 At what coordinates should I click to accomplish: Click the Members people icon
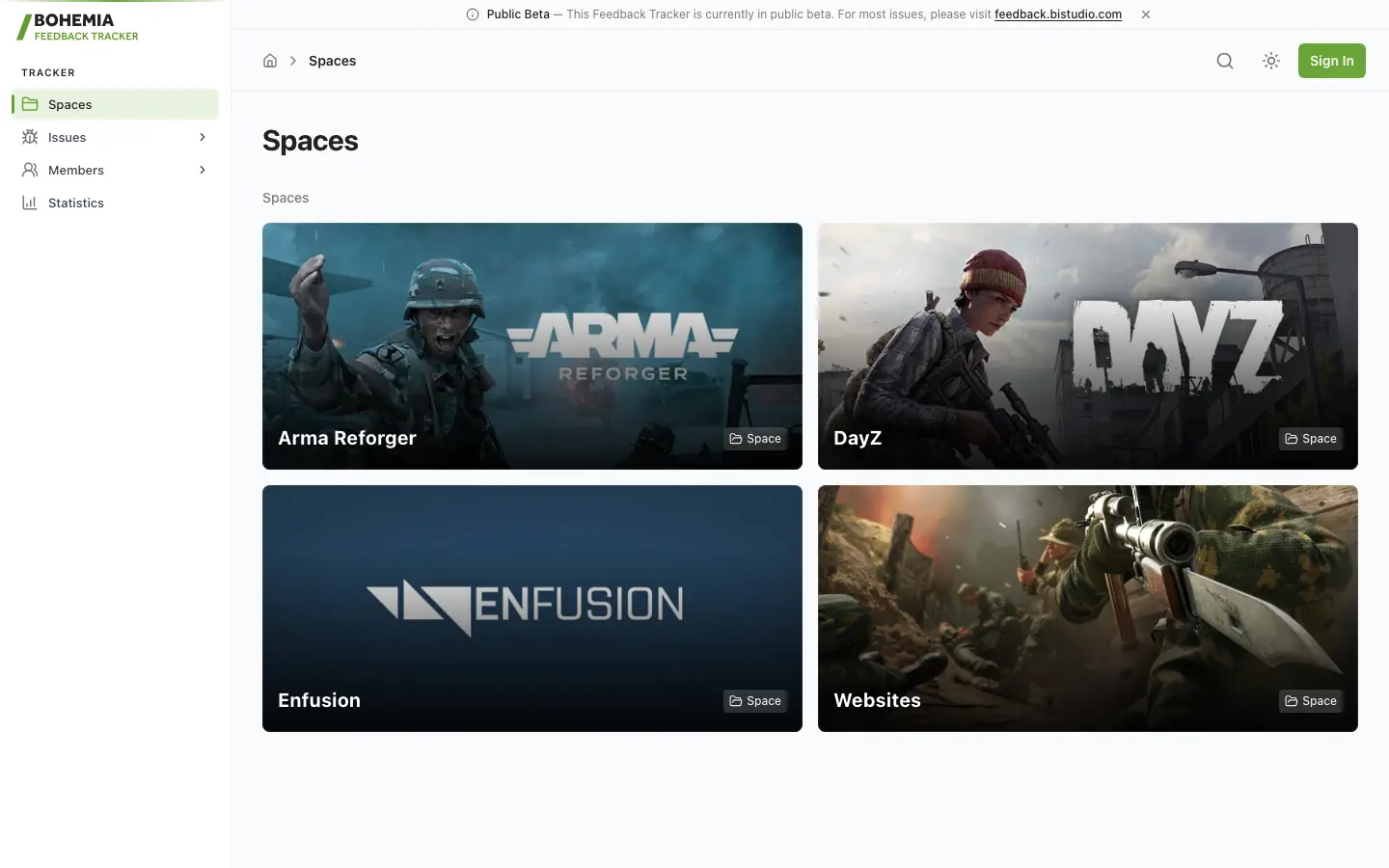point(30,170)
